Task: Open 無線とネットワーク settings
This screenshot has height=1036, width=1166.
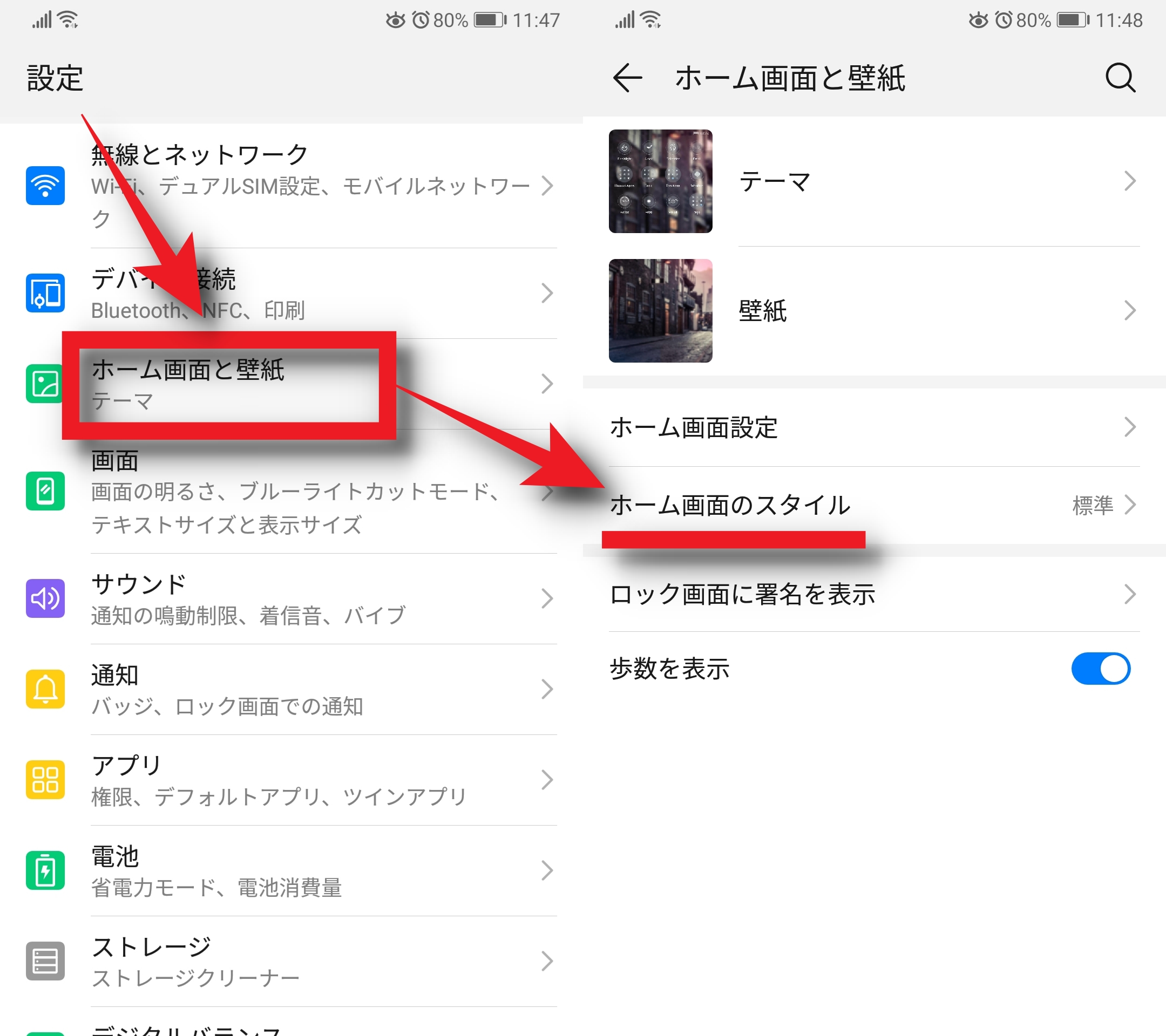Action: click(290, 185)
